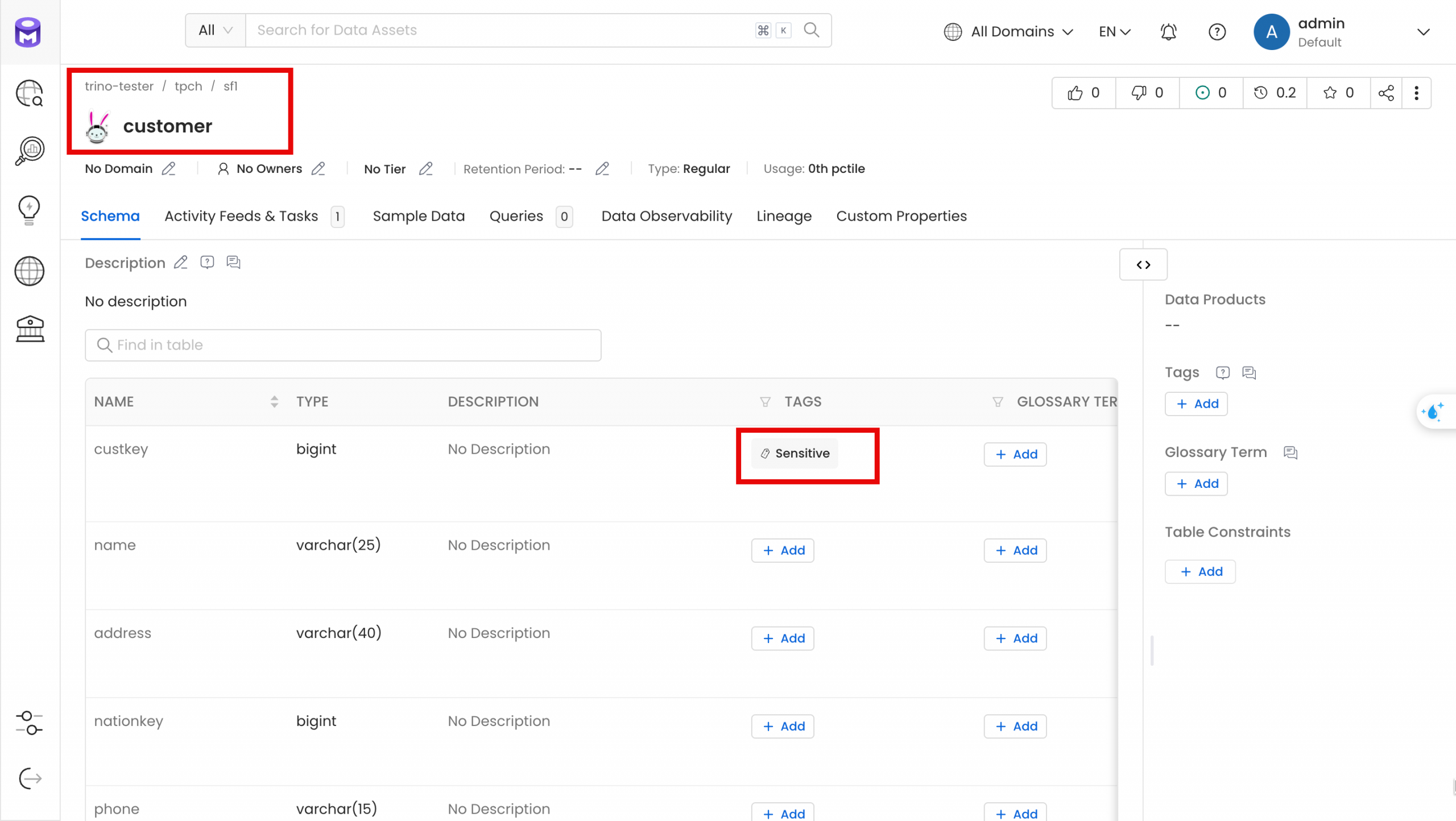
Task: Click the Find in table field
Action: tap(343, 345)
